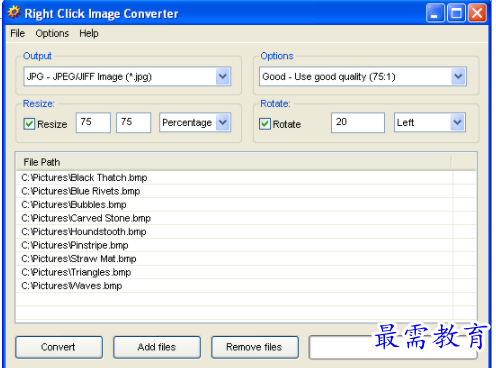Click the Convert button

59,347
